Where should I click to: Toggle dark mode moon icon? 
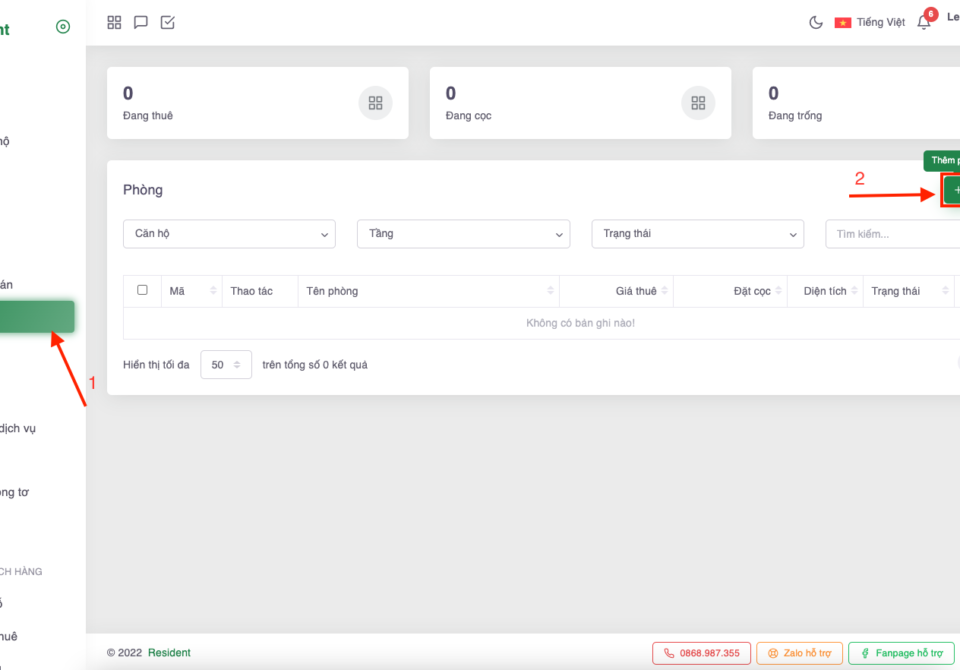(x=816, y=22)
